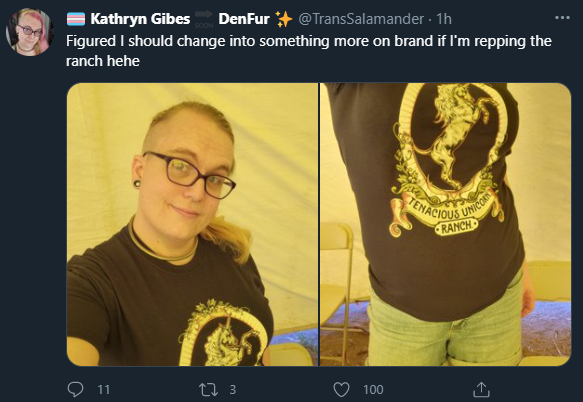This screenshot has width=583, height=402.
Task: Open the three-dot more options menu
Action: [x=562, y=17]
